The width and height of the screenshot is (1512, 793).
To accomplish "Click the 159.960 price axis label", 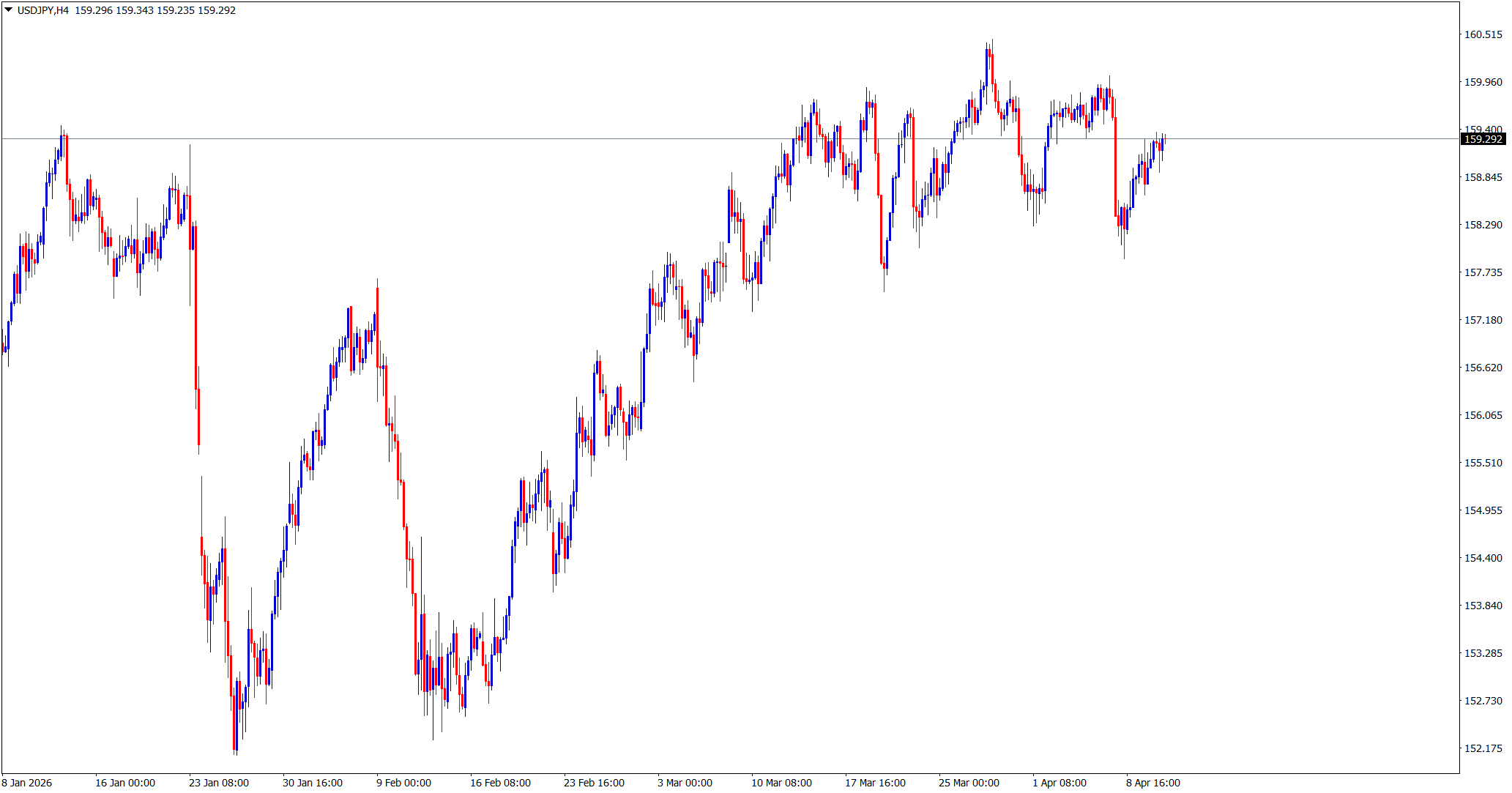I will coord(1483,82).
